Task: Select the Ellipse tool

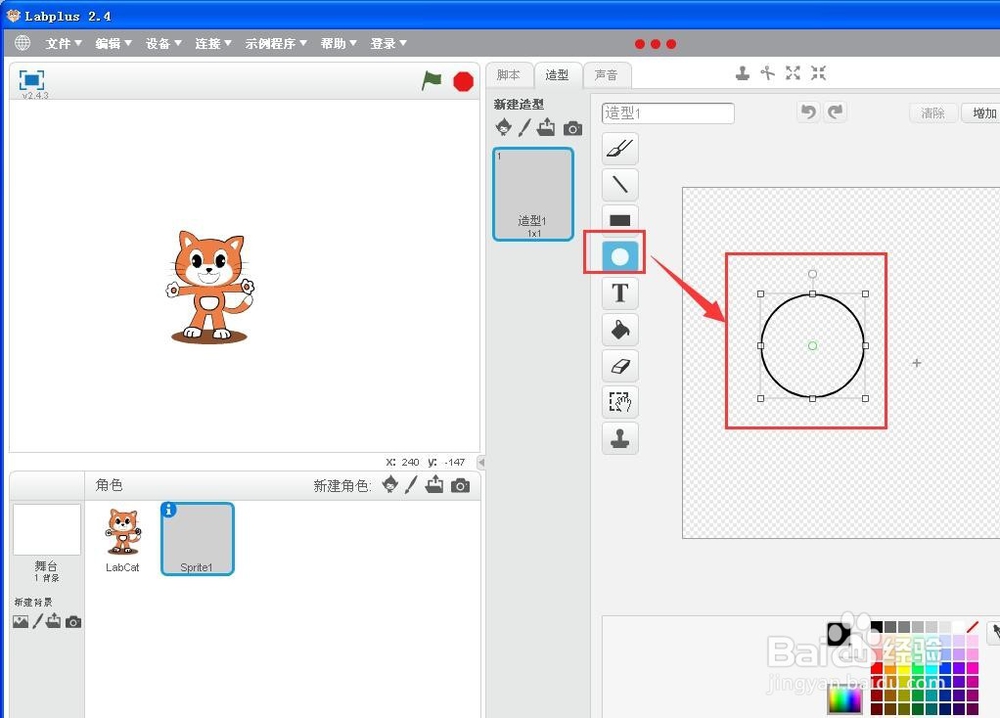Action: (620, 256)
